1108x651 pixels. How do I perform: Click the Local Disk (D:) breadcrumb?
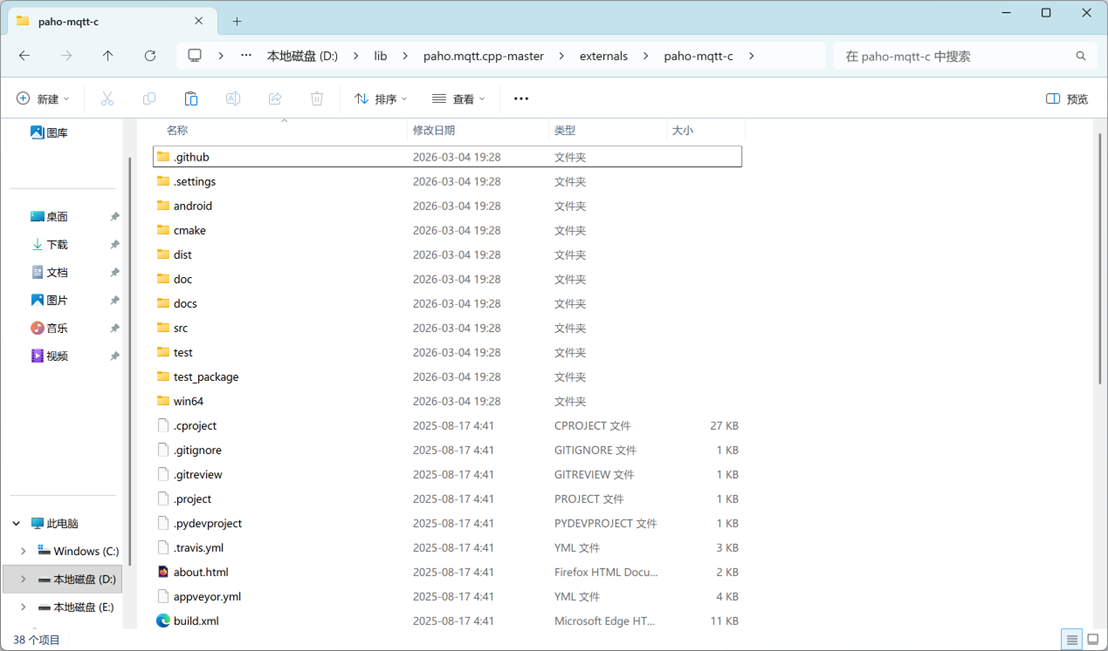point(302,56)
